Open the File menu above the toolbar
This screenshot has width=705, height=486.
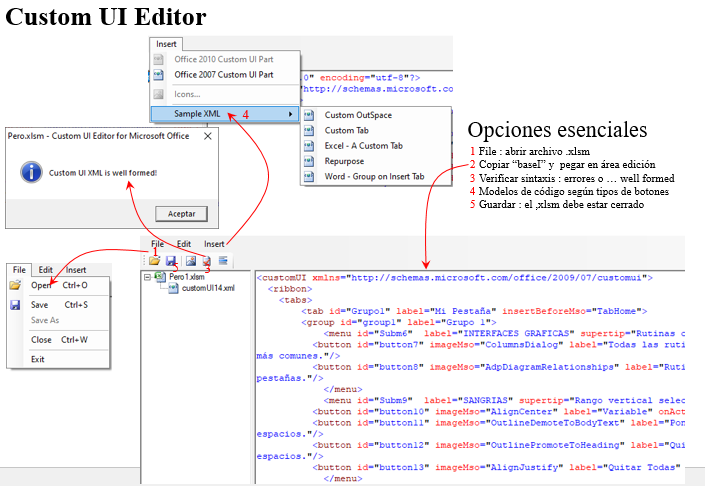[157, 244]
